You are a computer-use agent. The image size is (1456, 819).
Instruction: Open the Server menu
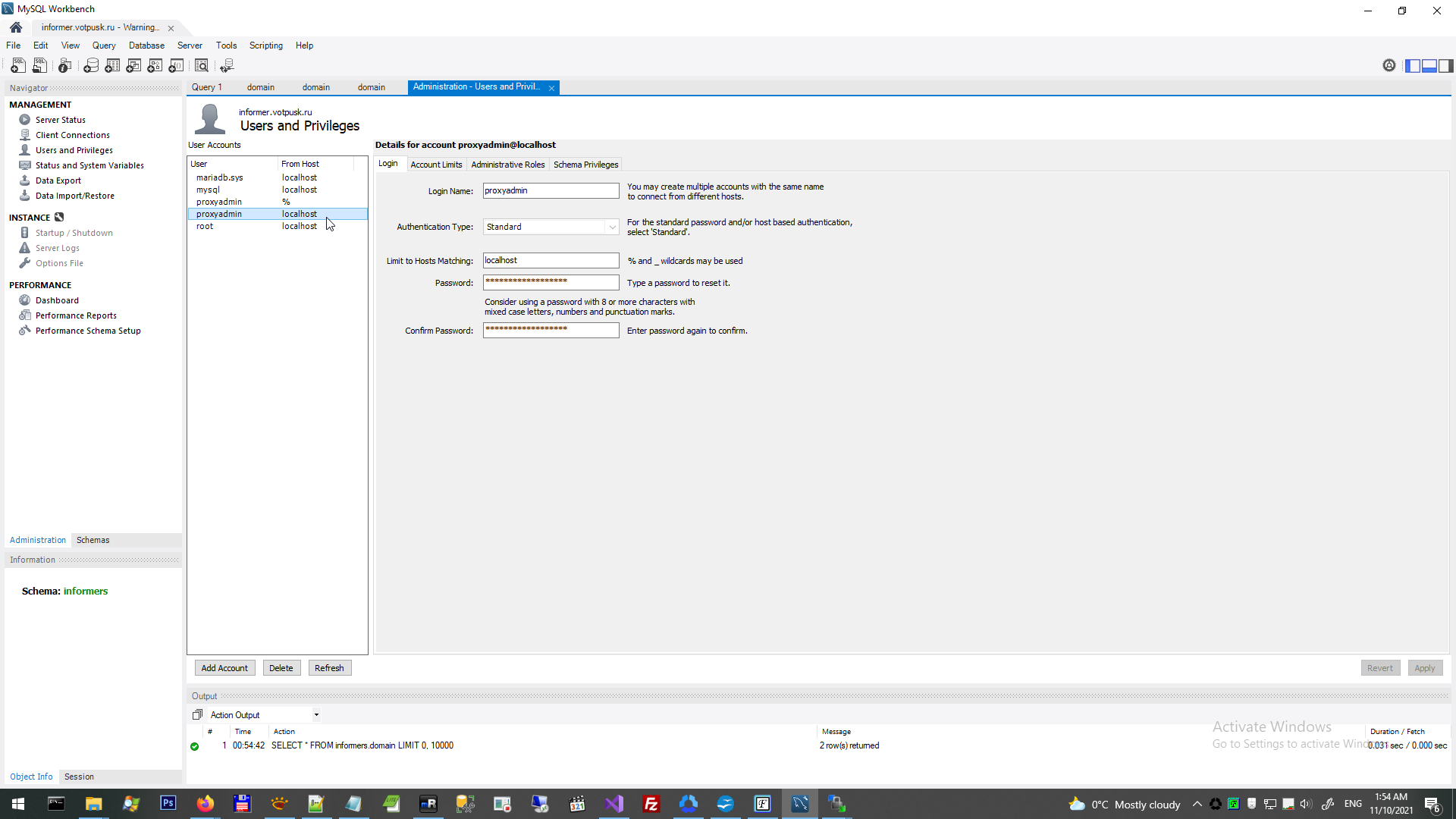190,45
